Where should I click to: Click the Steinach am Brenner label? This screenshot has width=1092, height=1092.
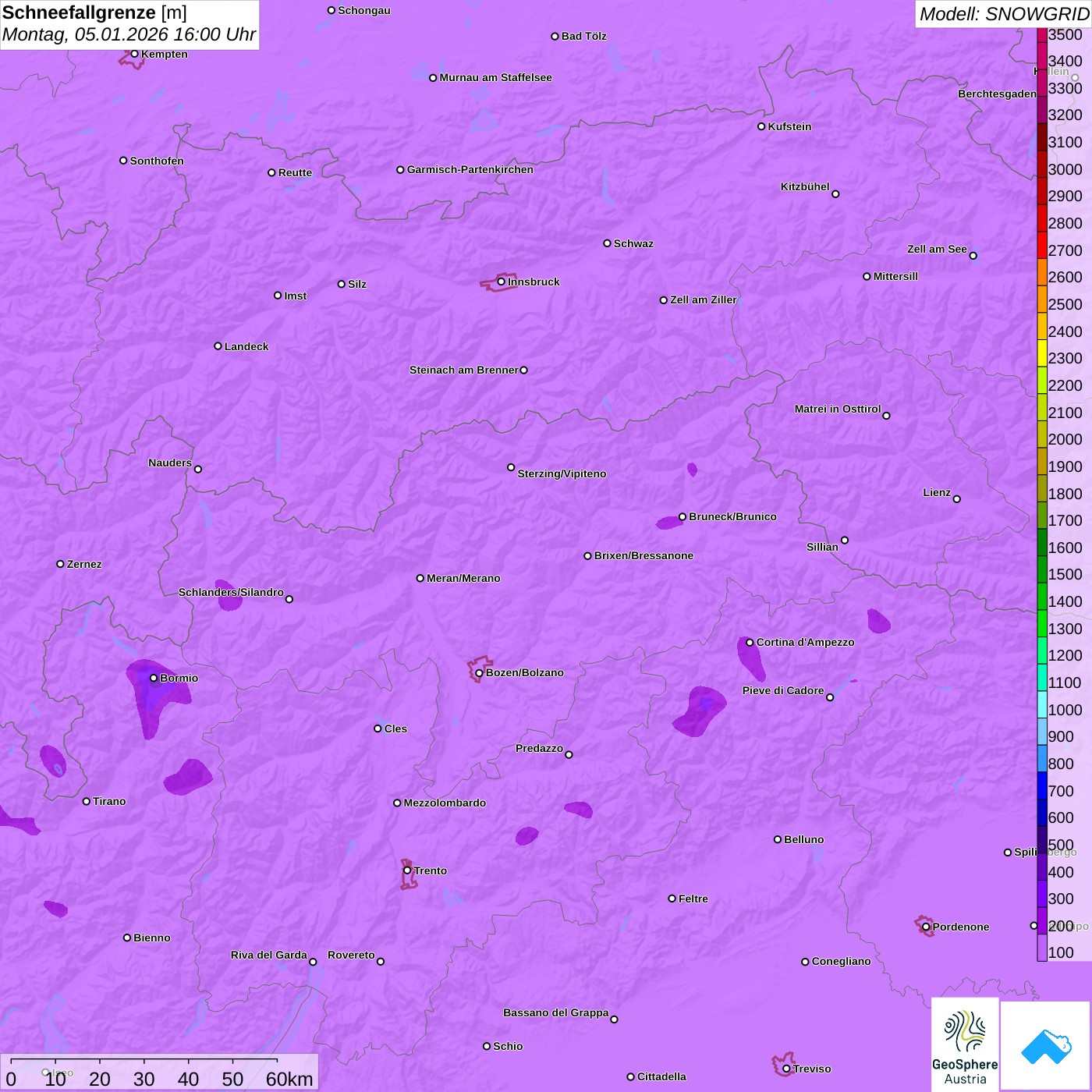pyautogui.click(x=464, y=370)
